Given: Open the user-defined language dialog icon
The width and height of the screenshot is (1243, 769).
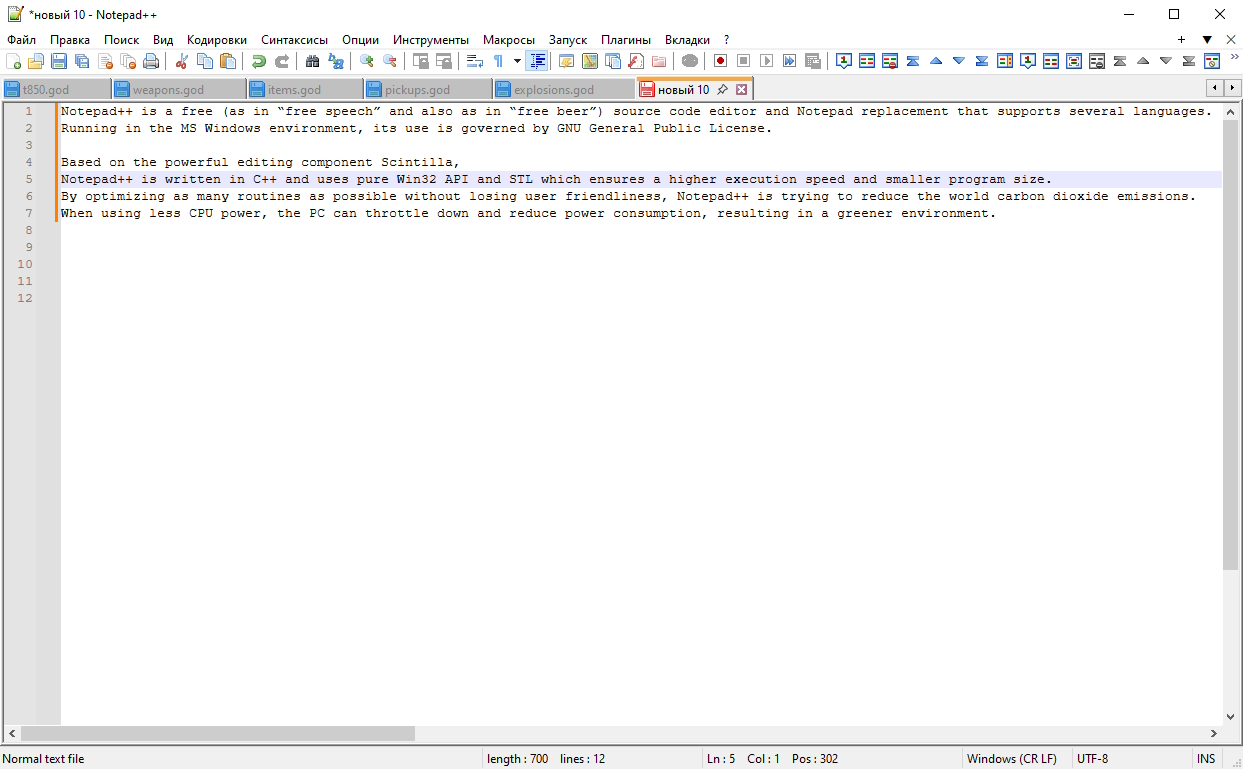Looking at the screenshot, I should click(x=566, y=61).
